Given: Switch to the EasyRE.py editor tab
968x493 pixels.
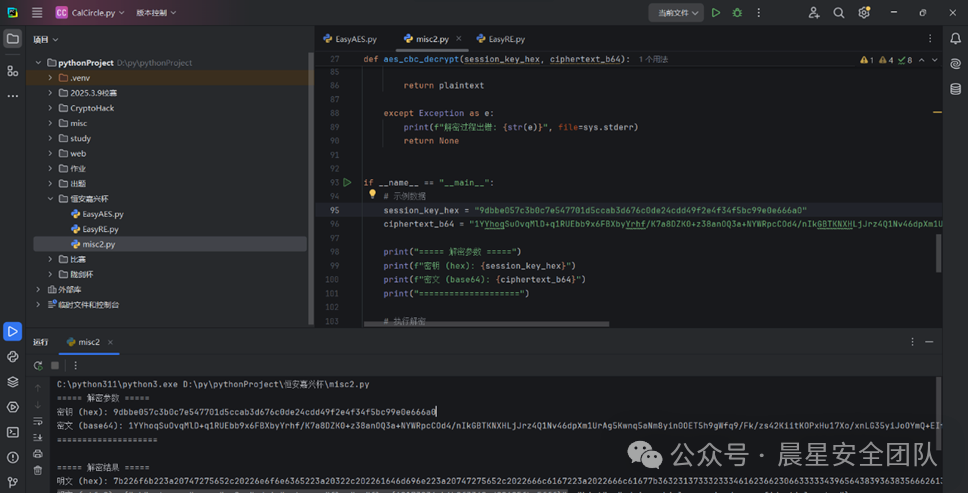Looking at the screenshot, I should pyautogui.click(x=506, y=39).
